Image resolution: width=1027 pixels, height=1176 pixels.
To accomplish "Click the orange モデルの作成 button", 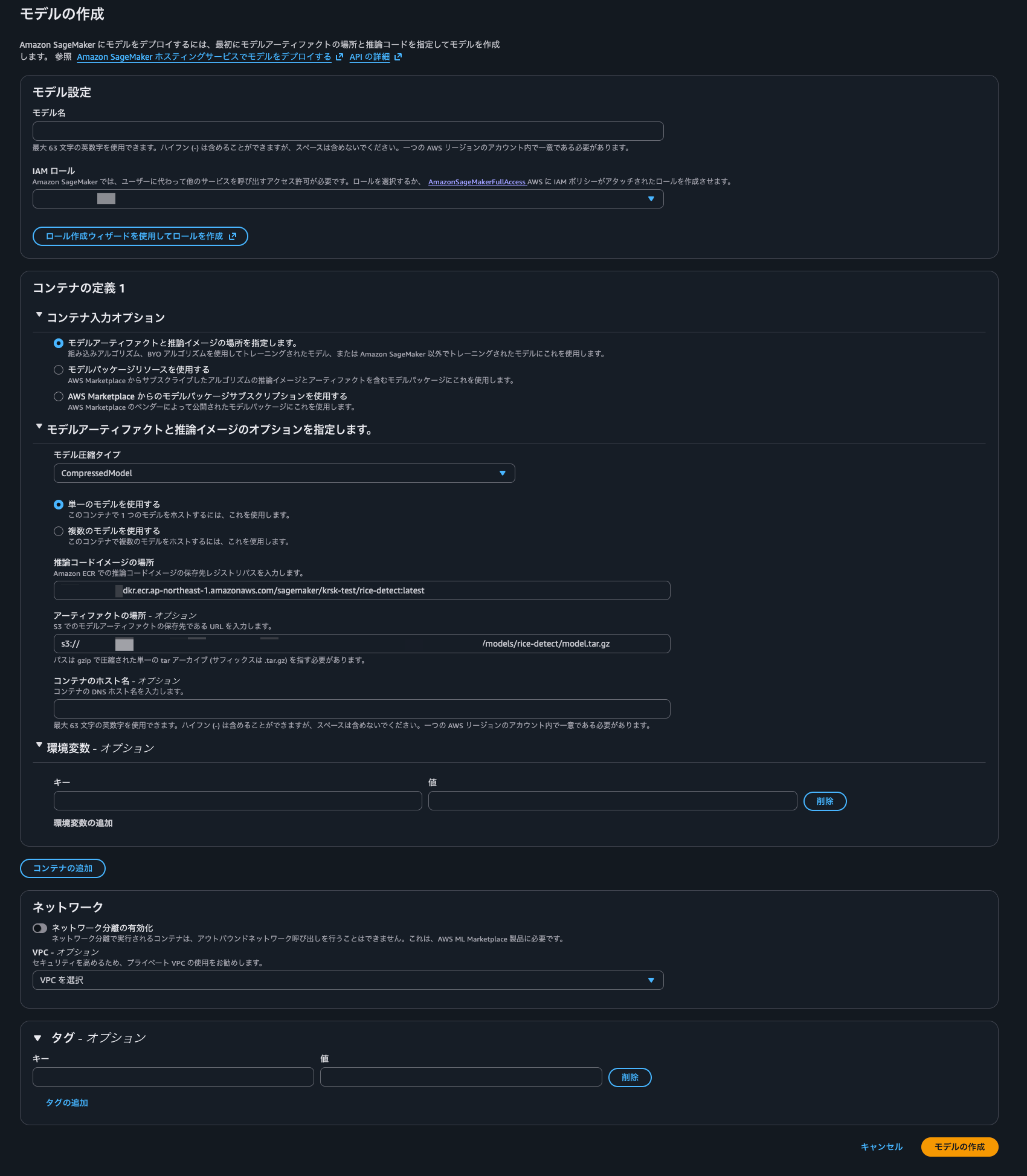I will (x=959, y=1147).
